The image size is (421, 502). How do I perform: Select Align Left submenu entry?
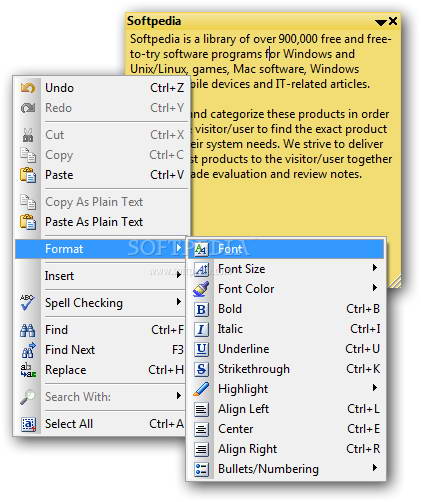286,409
